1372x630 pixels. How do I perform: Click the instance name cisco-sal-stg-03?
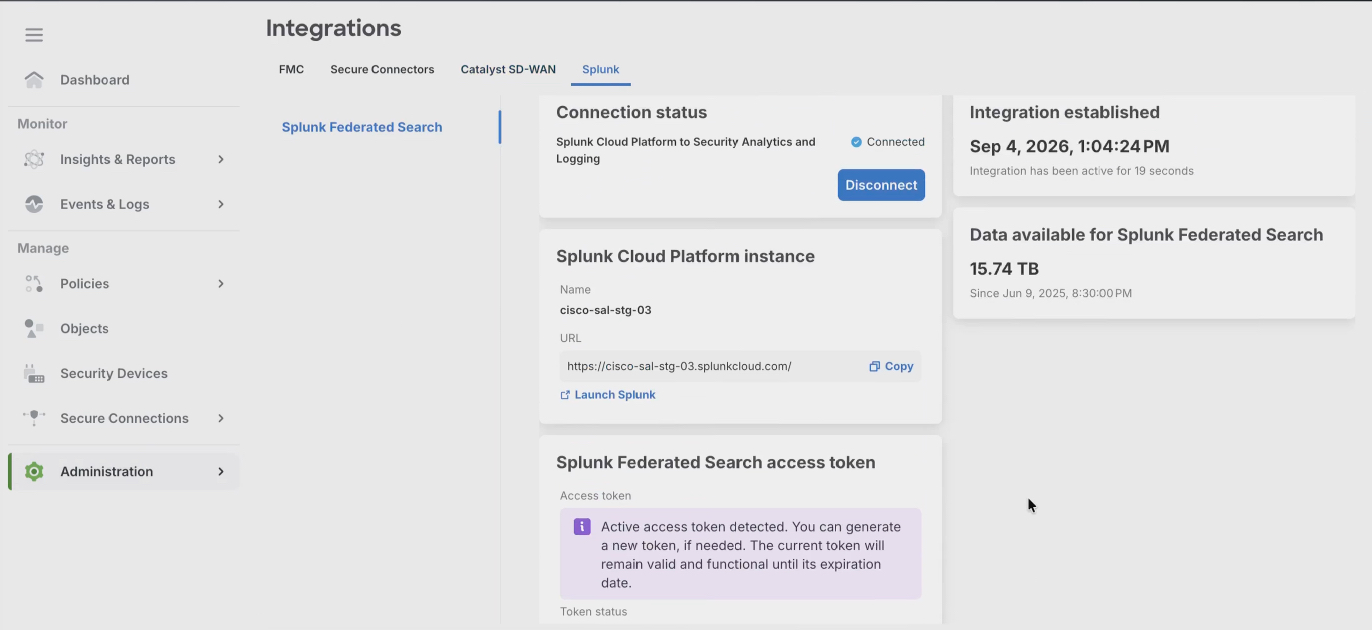click(606, 310)
